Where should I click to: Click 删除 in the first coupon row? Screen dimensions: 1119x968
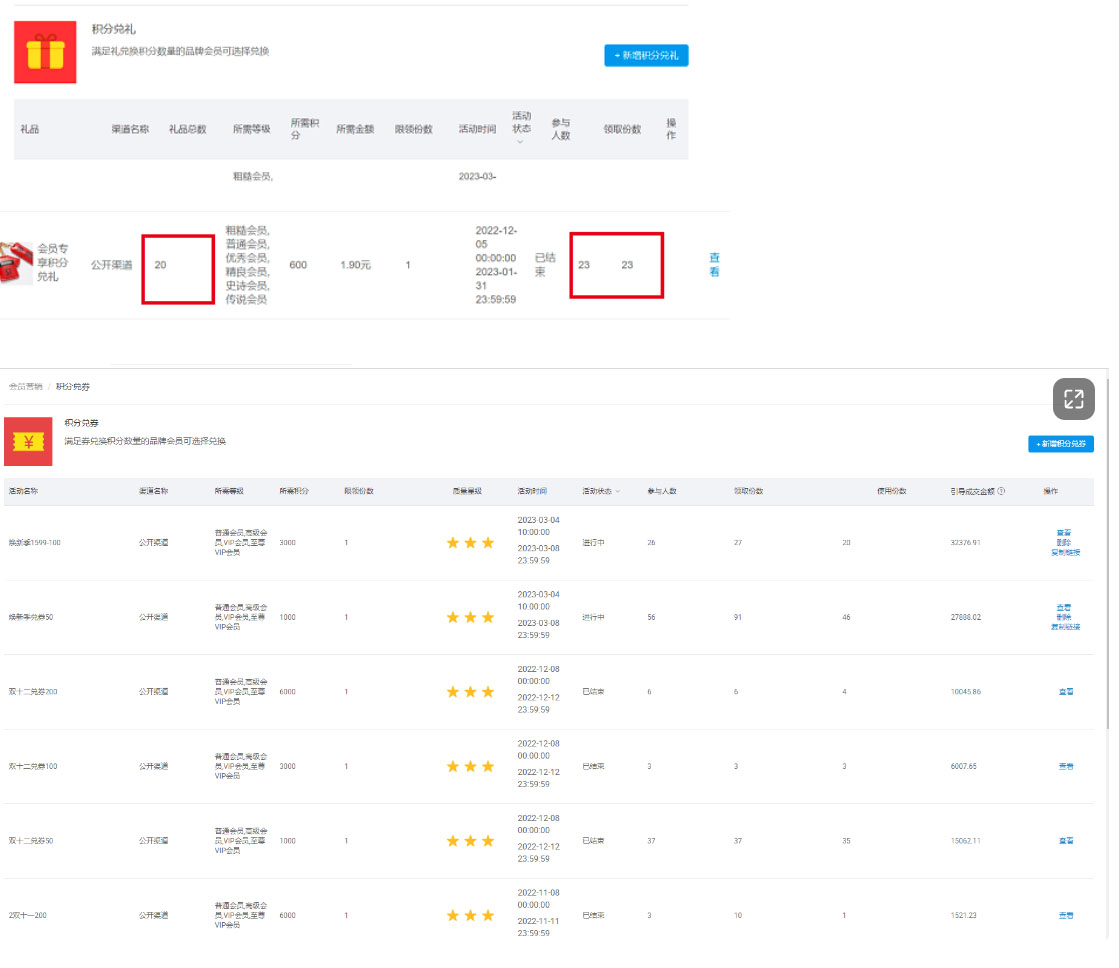(1064, 542)
